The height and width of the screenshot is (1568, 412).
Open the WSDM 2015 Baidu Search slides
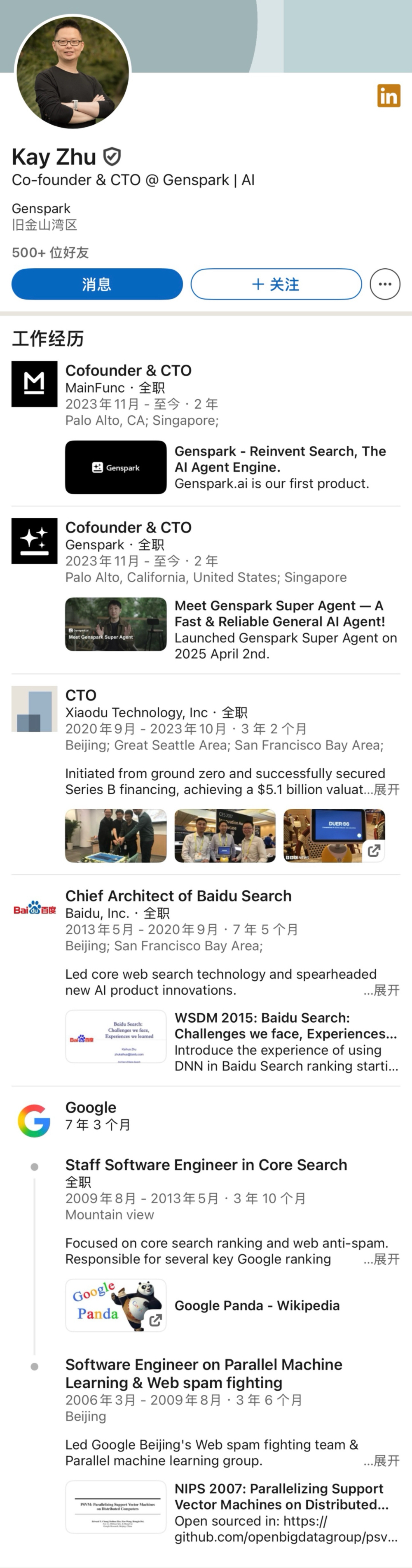(x=116, y=1037)
